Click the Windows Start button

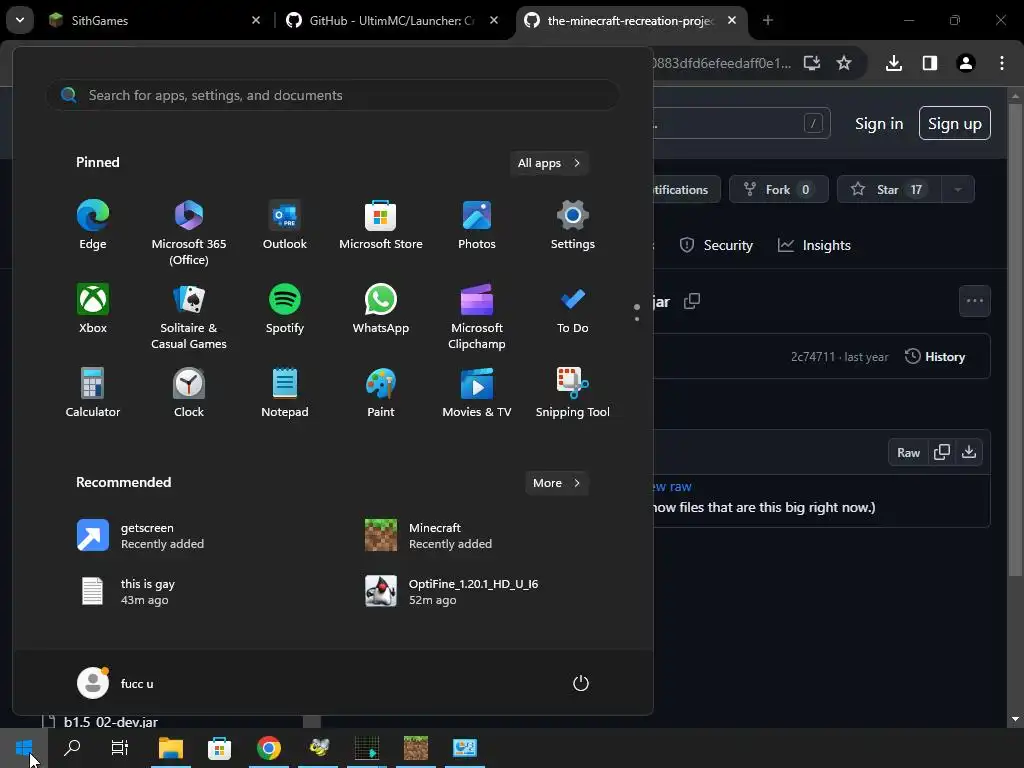pos(24,748)
